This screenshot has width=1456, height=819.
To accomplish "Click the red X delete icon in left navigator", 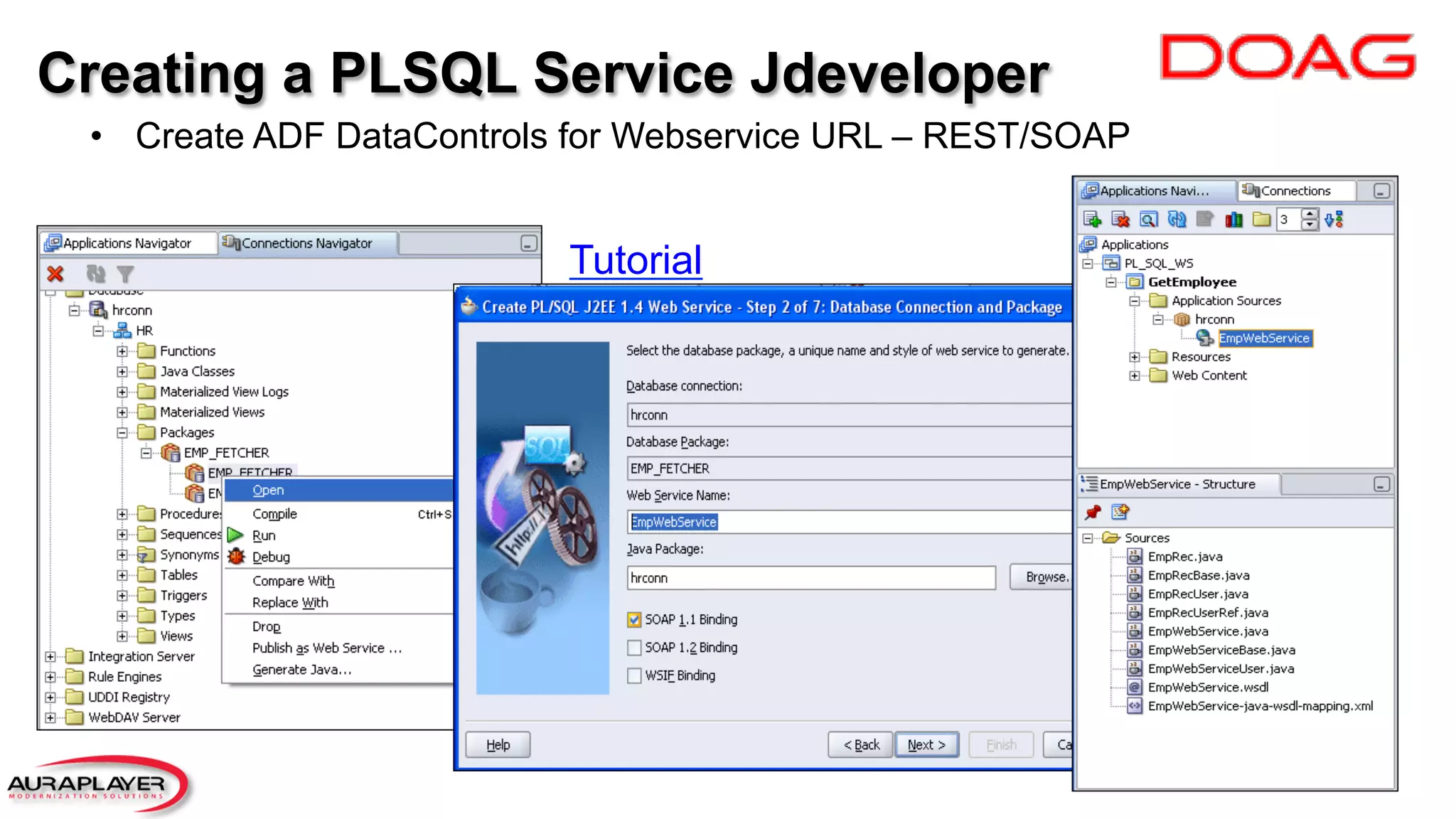I will click(55, 274).
